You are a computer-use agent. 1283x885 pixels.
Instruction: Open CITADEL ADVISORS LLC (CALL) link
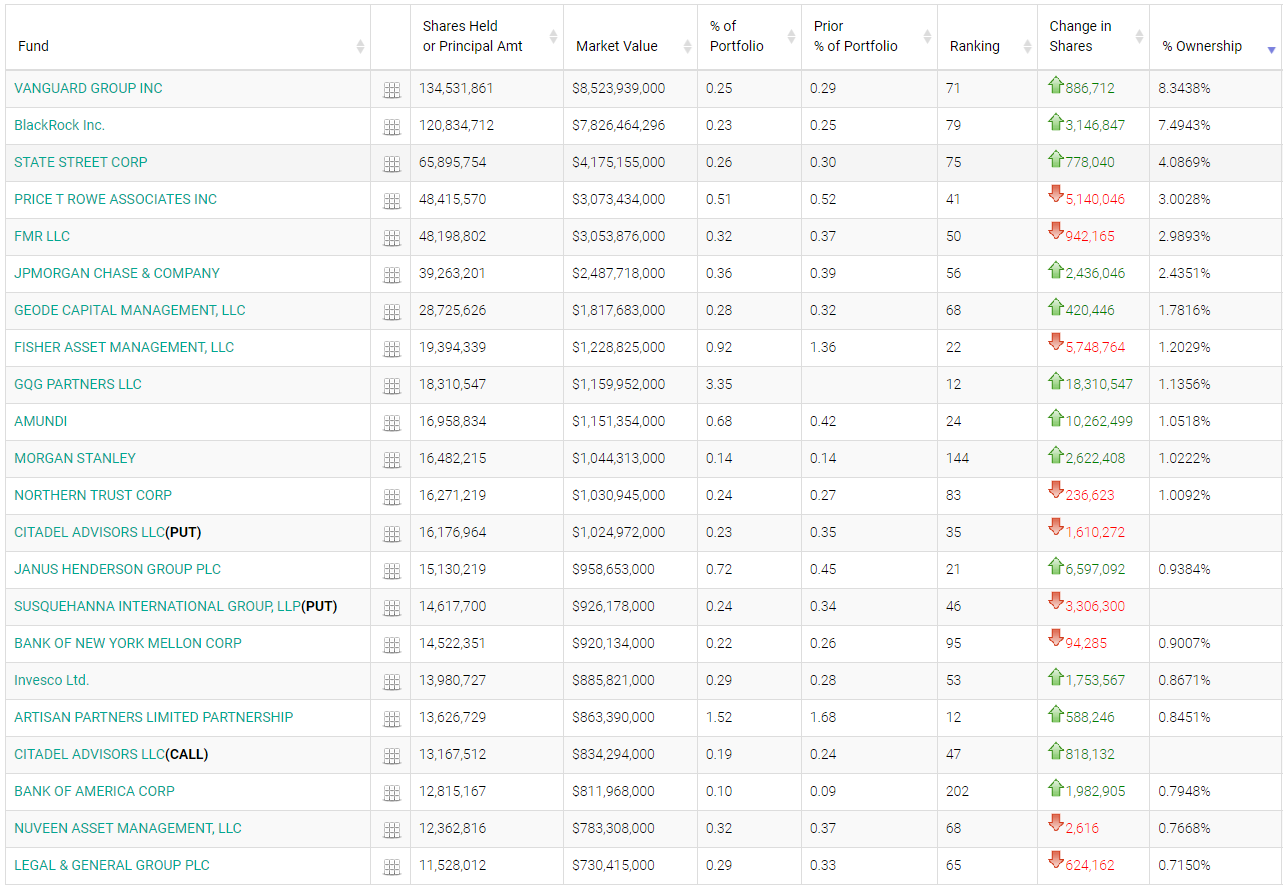pos(89,754)
